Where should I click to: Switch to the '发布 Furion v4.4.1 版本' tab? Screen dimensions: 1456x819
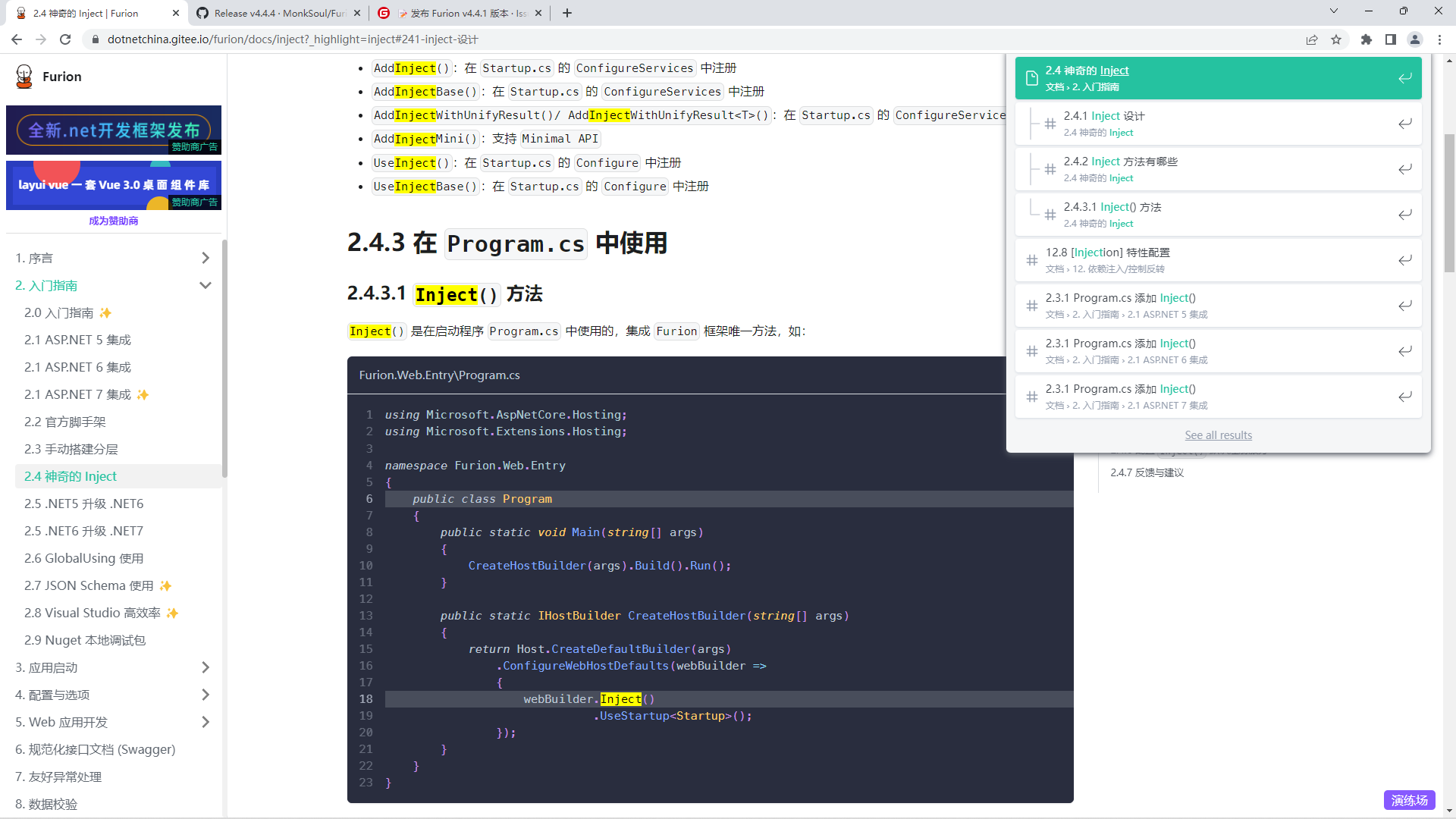pos(460,13)
